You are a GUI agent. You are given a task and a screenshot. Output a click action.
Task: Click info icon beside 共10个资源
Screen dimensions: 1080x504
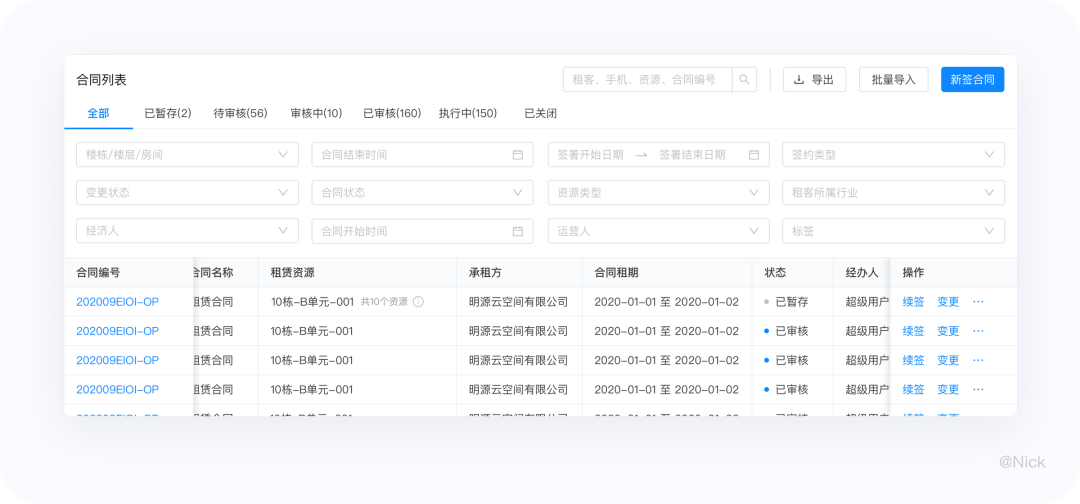[x=418, y=302]
